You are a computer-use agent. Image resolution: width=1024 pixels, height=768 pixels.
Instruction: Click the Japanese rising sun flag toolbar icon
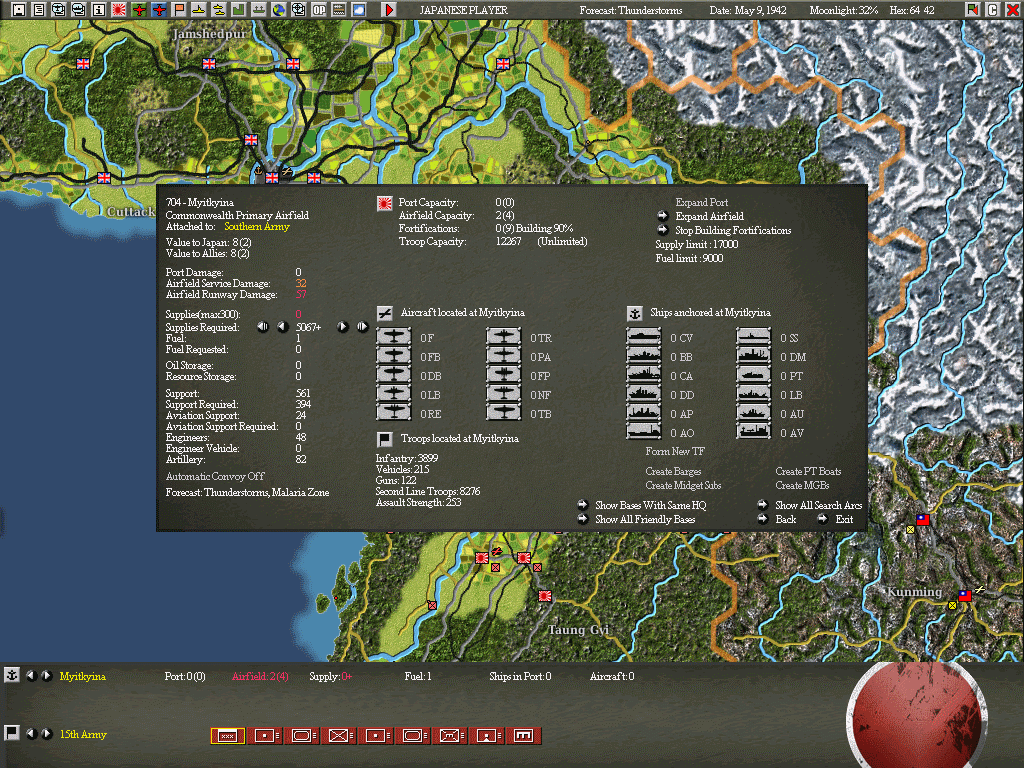(119, 9)
